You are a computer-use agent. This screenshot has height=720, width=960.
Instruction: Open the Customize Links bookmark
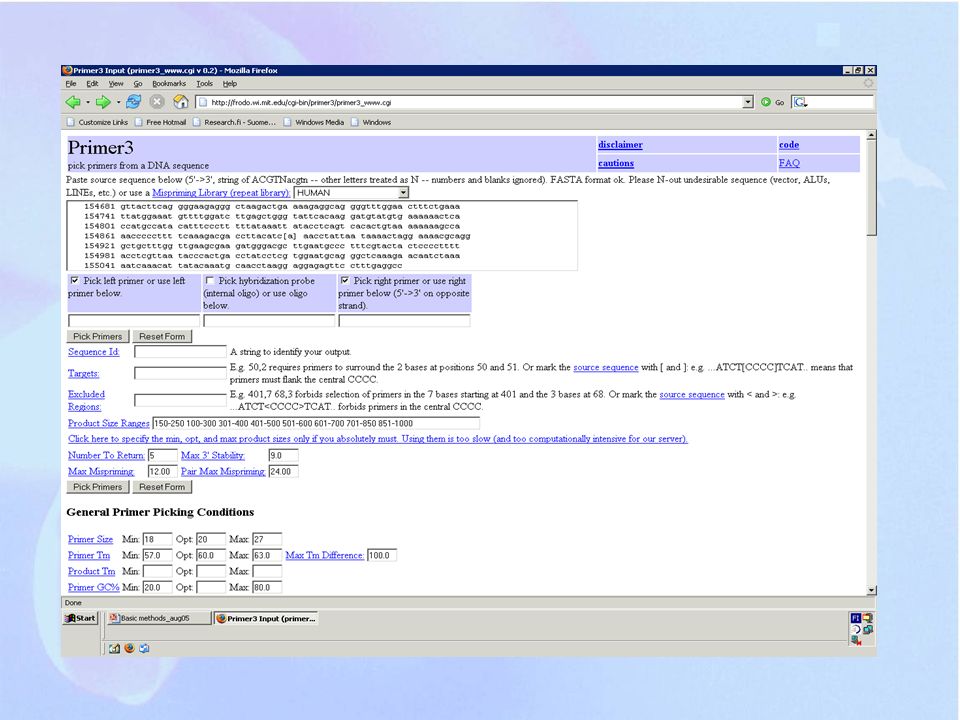[x=97, y=122]
